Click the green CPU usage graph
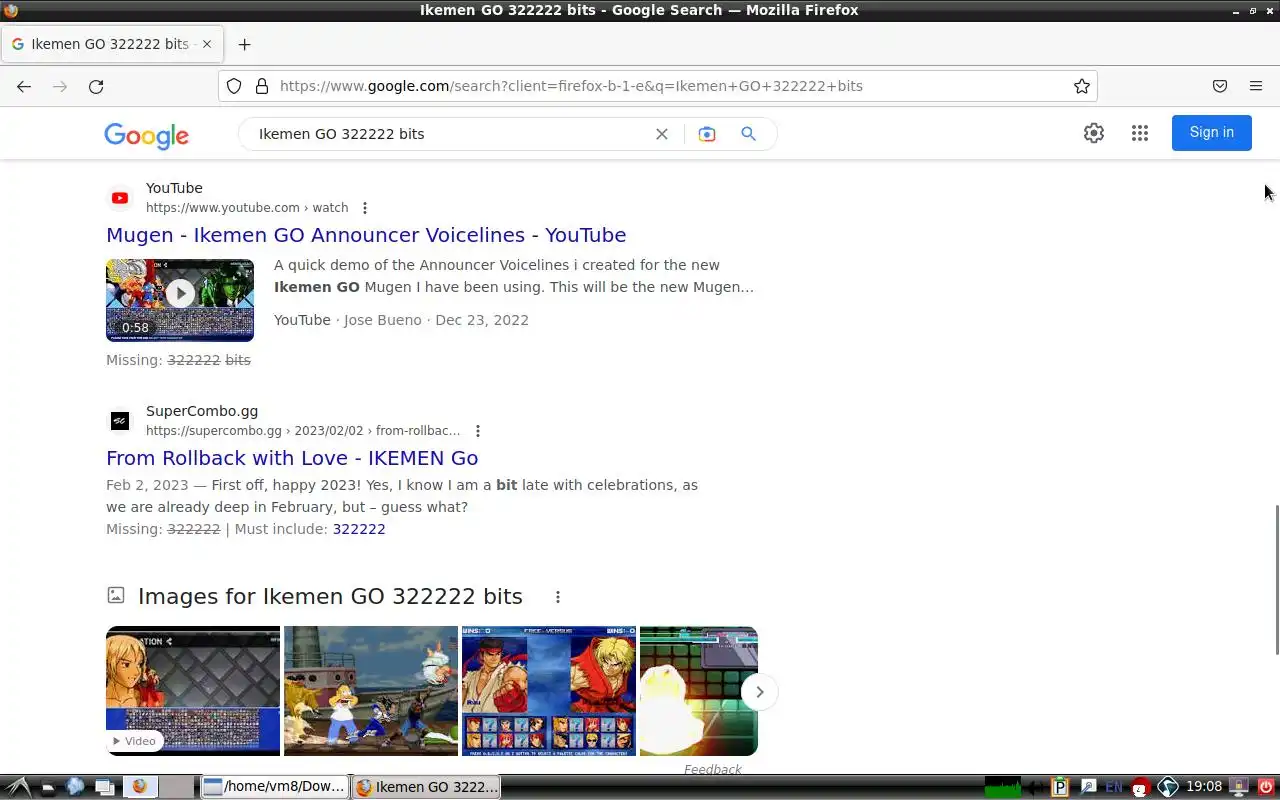Viewport: 1280px width, 800px height. (1003, 787)
